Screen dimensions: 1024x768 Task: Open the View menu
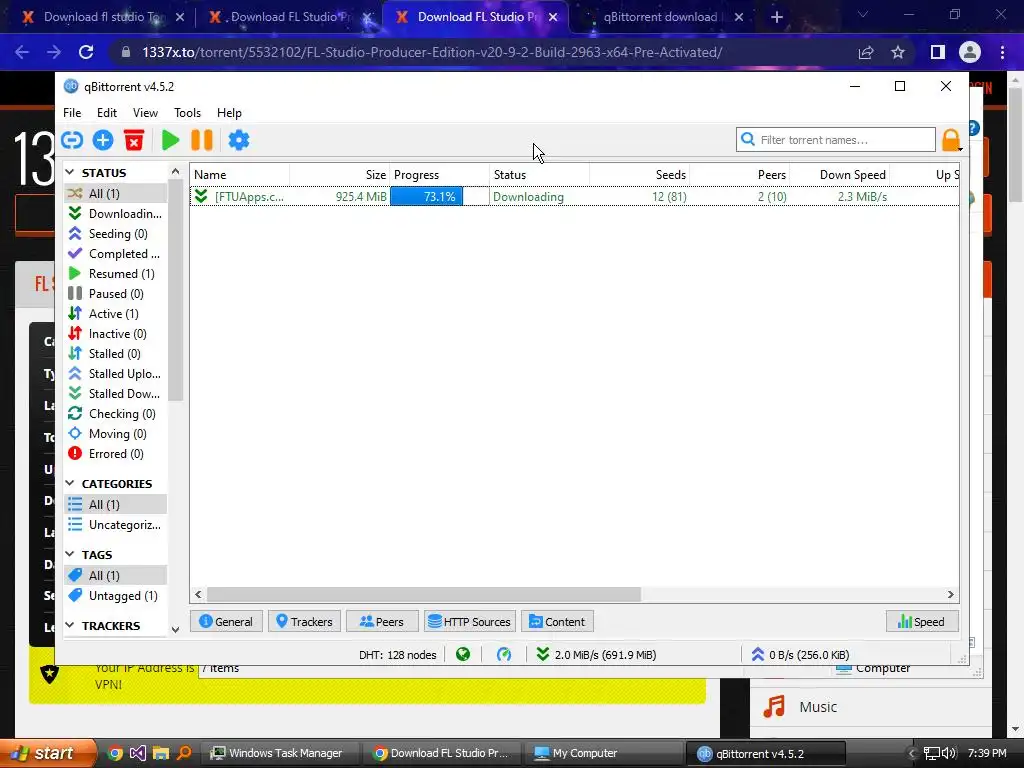click(x=145, y=112)
